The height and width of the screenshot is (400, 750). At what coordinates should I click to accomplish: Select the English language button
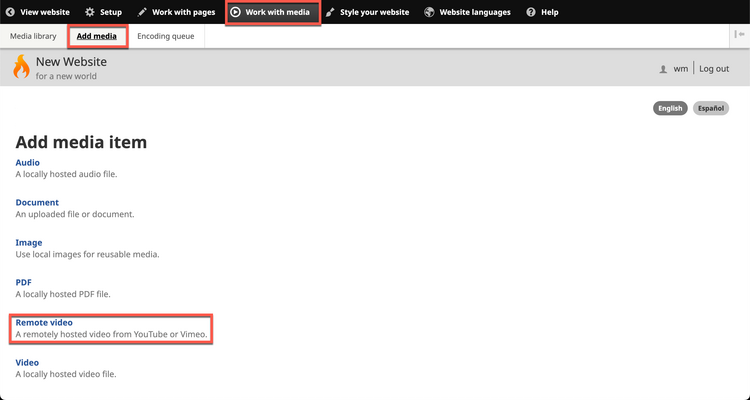670,108
